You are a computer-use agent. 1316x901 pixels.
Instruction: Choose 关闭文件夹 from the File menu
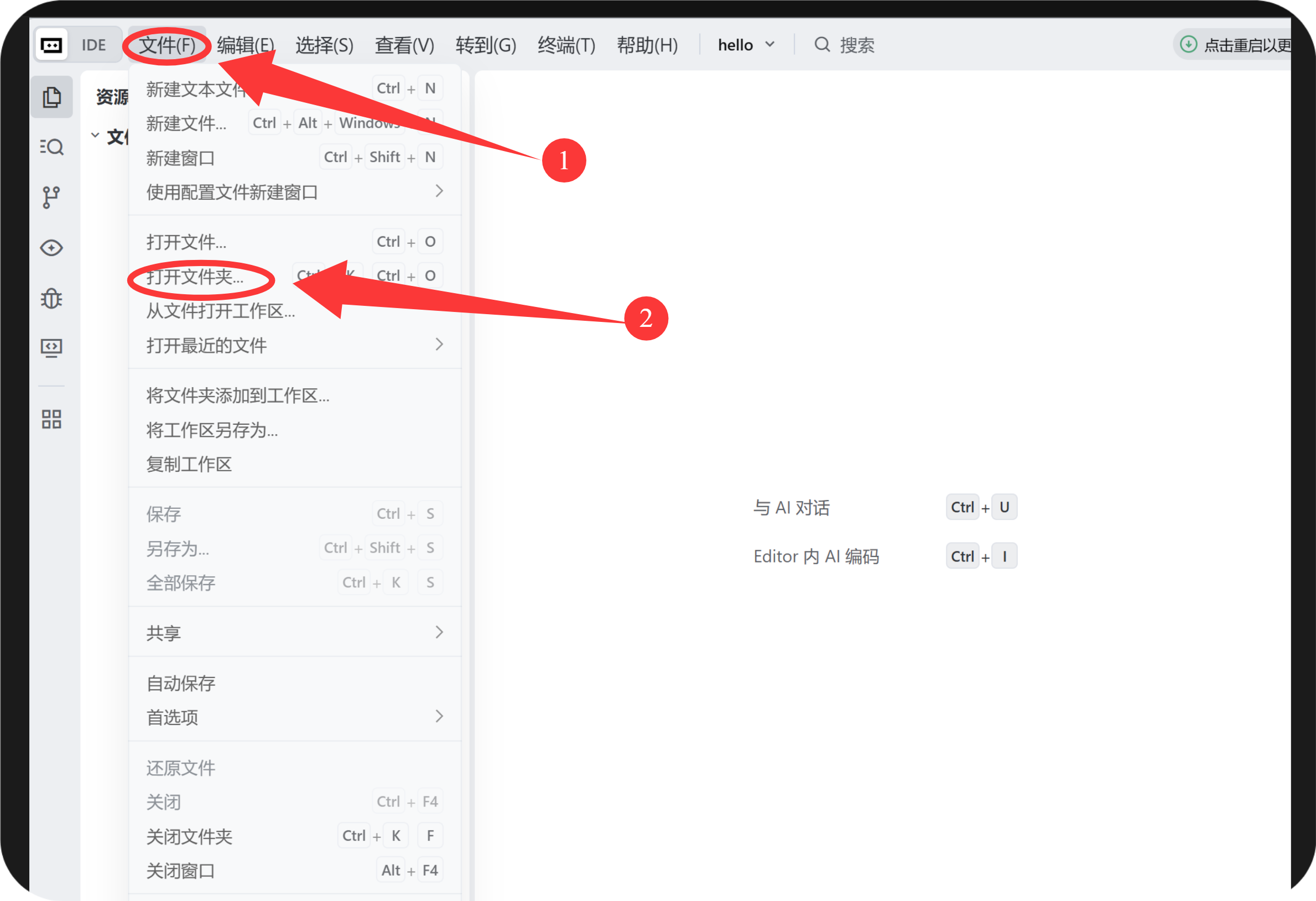[x=190, y=836]
